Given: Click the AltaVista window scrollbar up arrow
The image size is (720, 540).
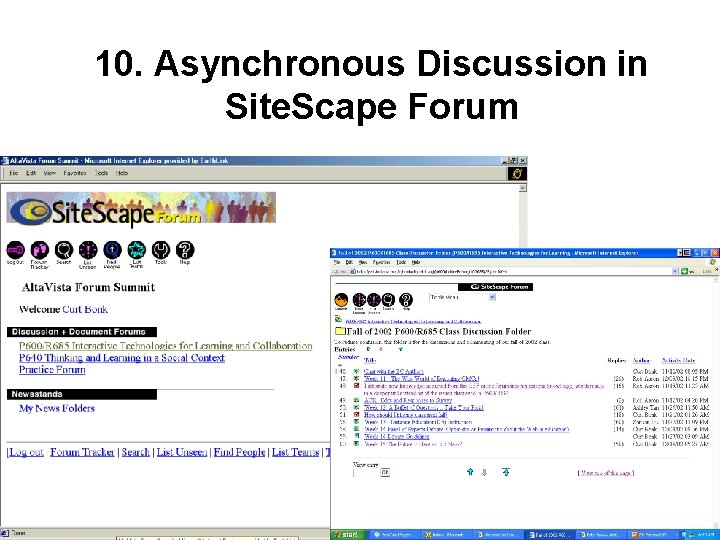Looking at the screenshot, I should tap(523, 188).
